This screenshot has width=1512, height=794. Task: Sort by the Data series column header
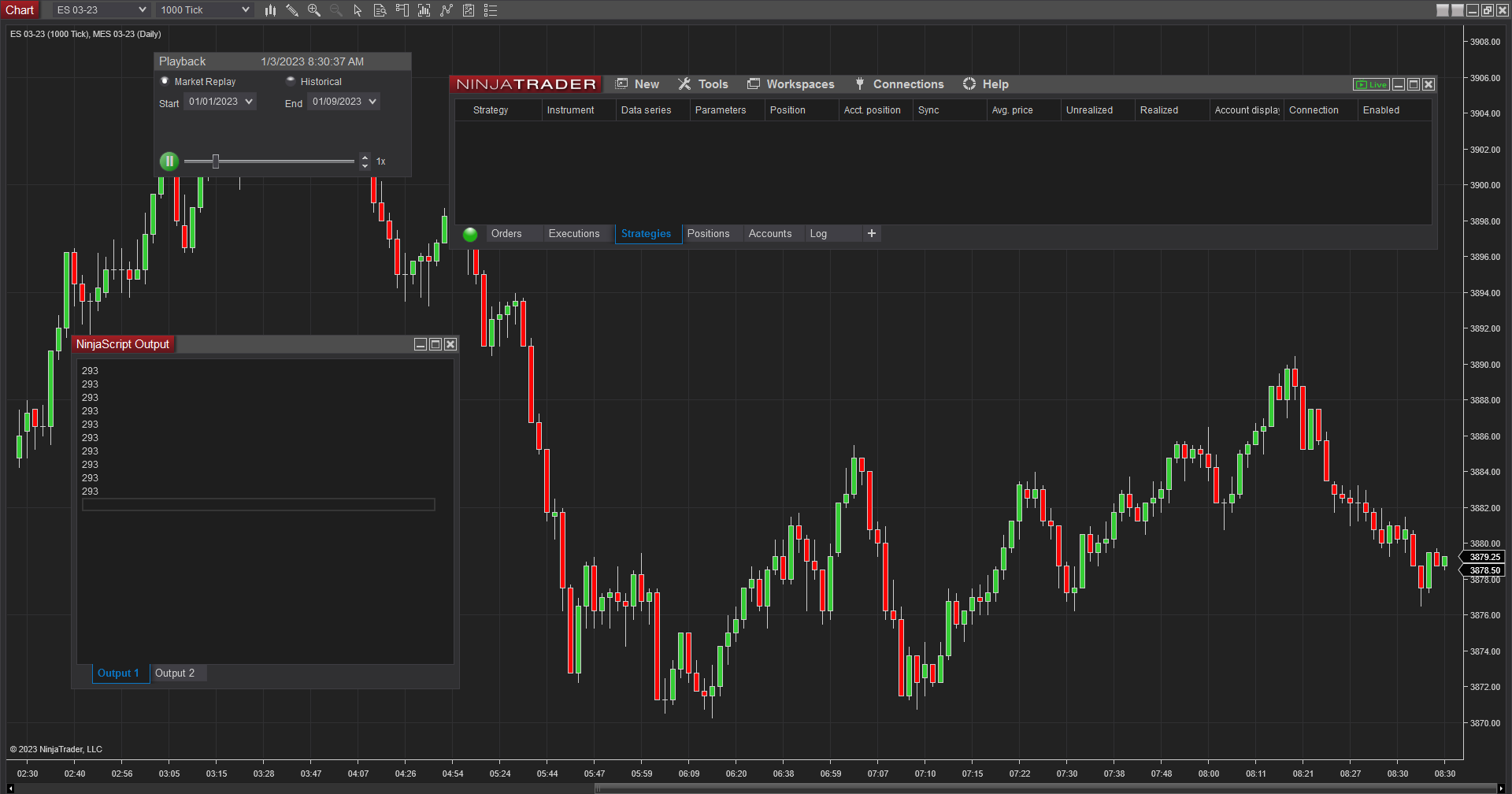click(x=653, y=110)
